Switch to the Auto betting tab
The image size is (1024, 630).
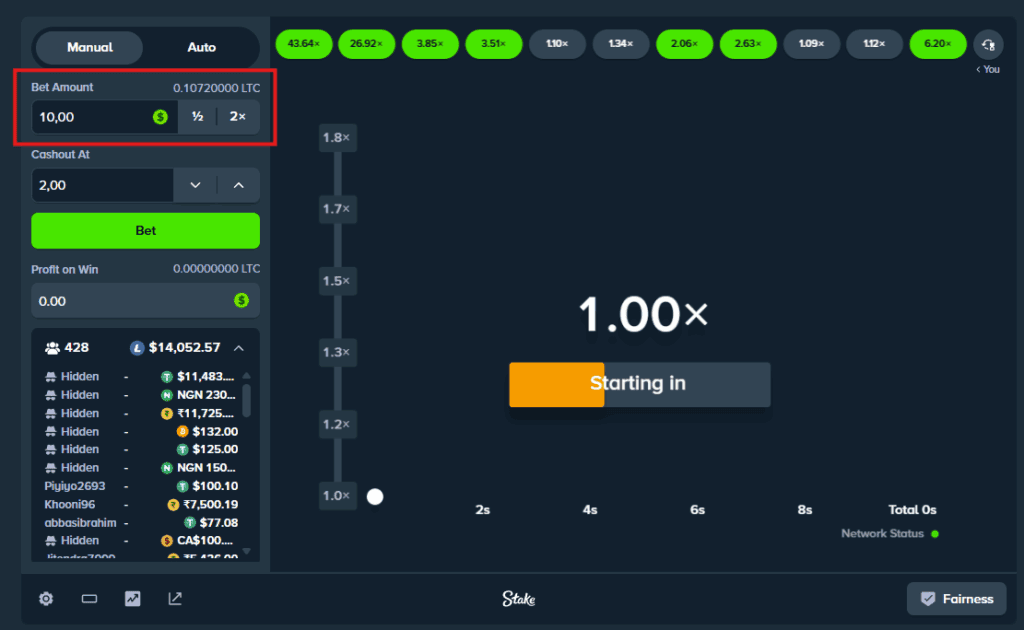click(201, 46)
